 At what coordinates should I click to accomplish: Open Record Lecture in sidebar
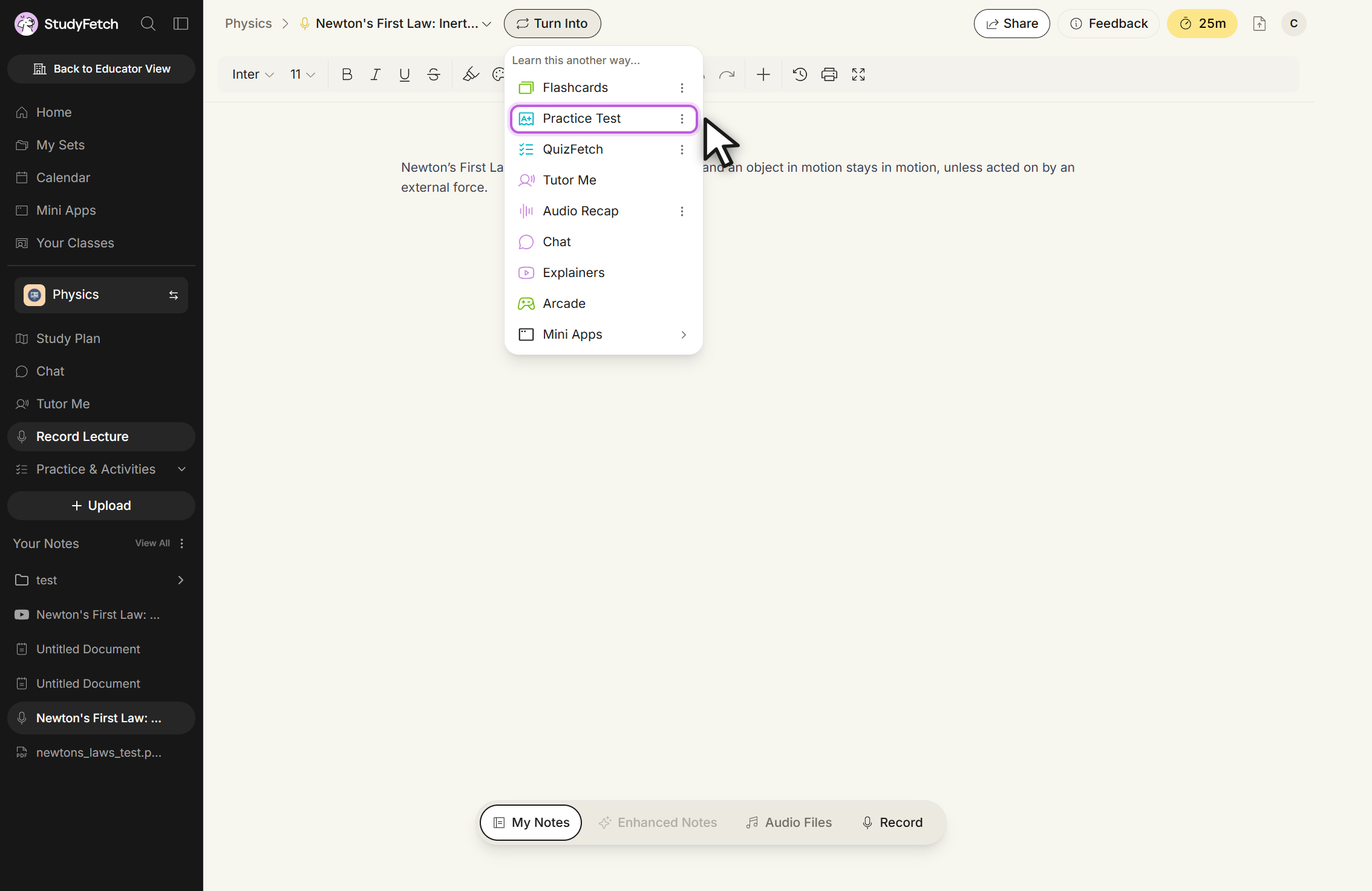click(x=101, y=437)
